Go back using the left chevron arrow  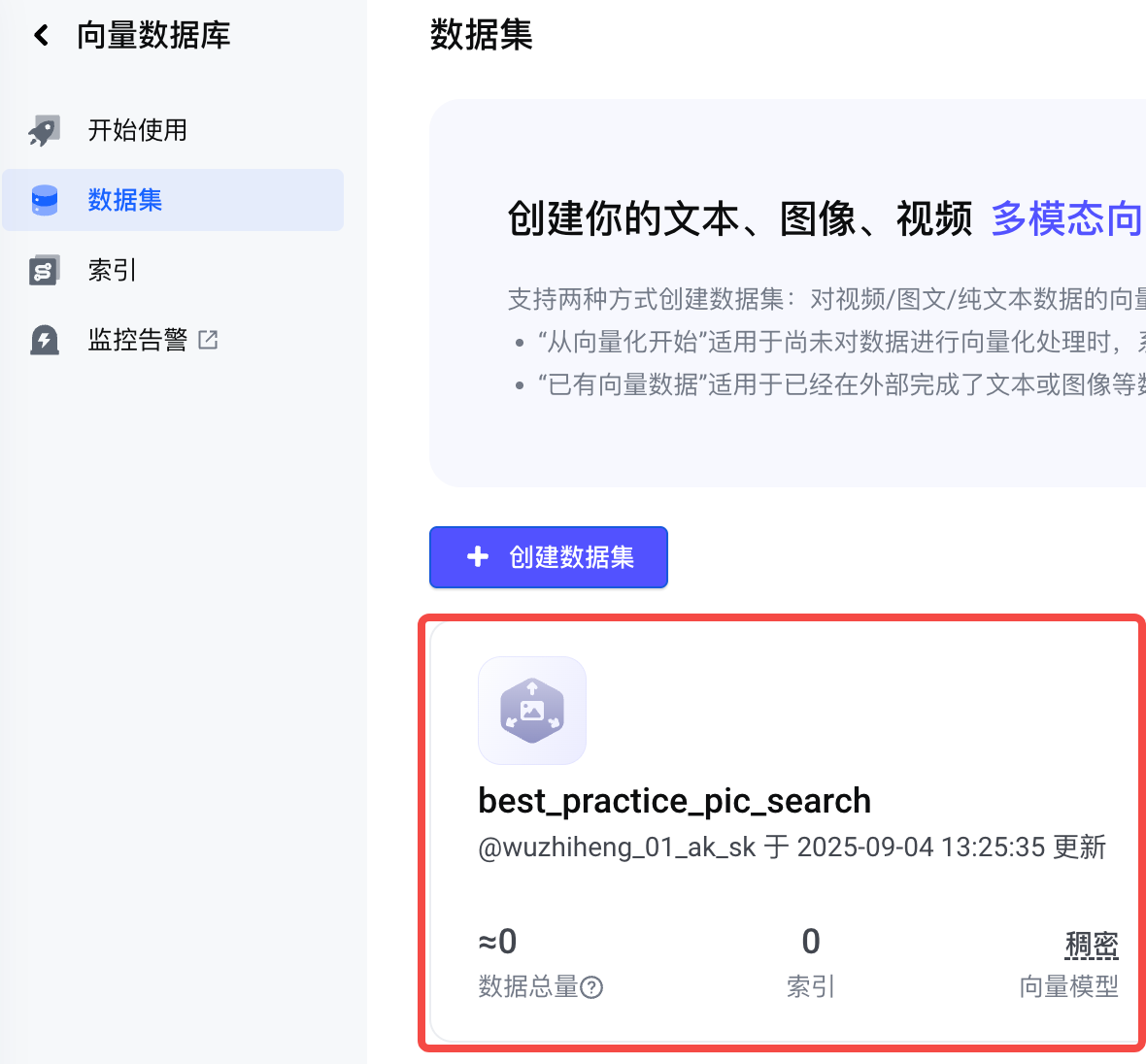pos(42,35)
